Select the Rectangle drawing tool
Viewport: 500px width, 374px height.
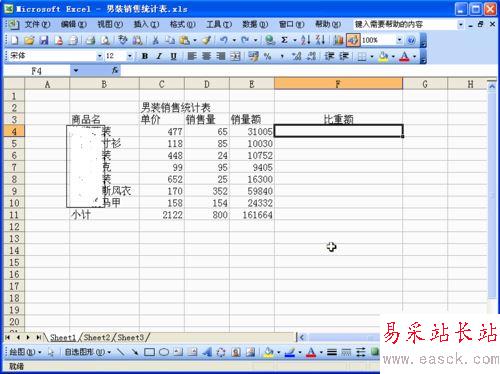(x=149, y=352)
